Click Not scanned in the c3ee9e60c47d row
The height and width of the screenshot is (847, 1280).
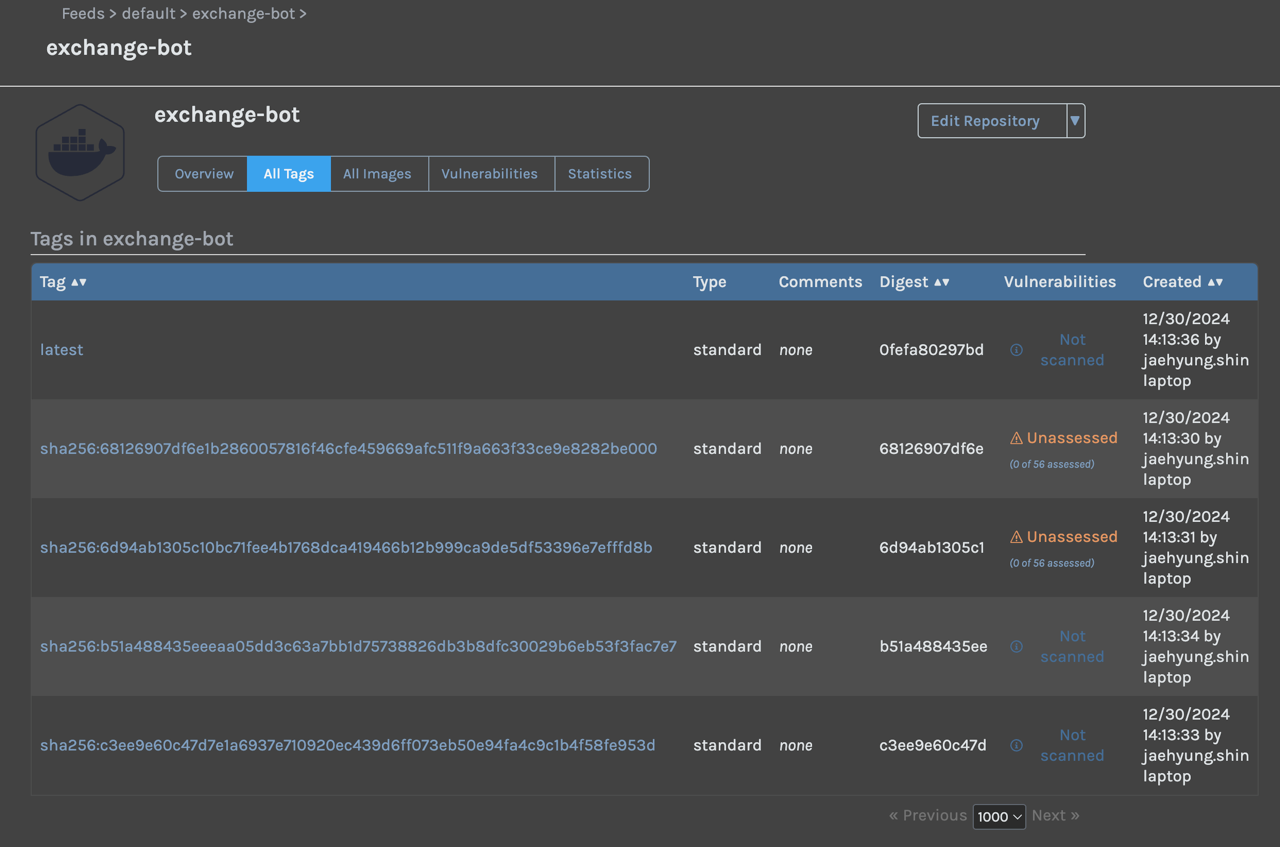tap(1072, 746)
